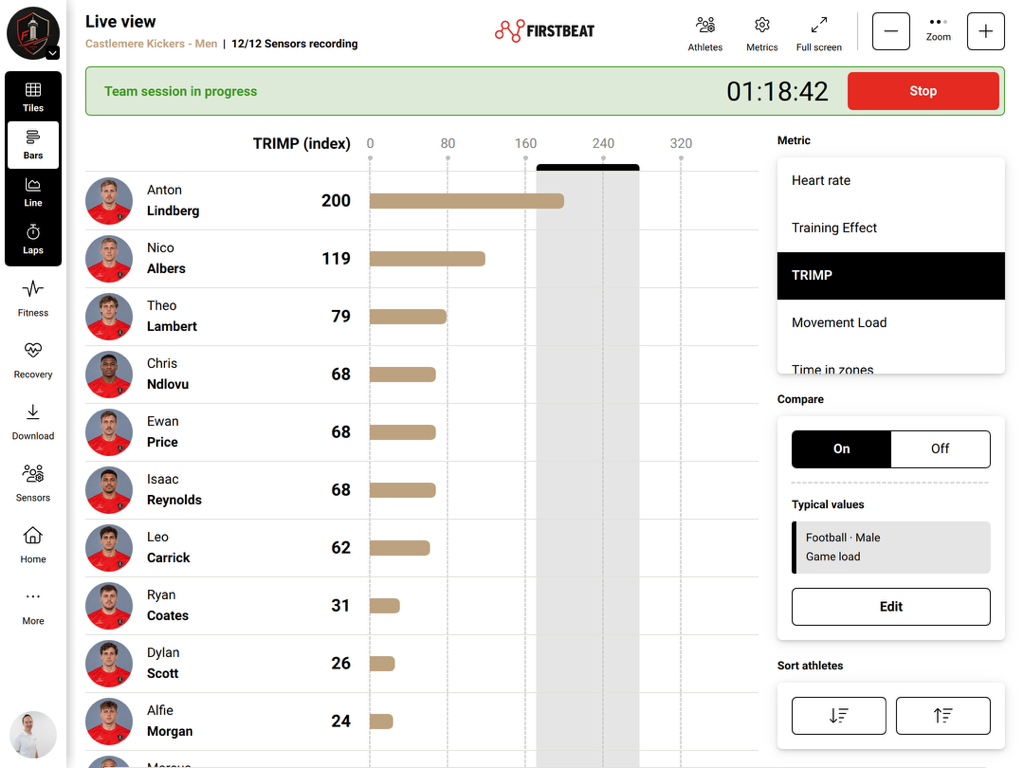1024x768 pixels.
Task: Click the Dylan Scott name
Action: tap(163, 663)
